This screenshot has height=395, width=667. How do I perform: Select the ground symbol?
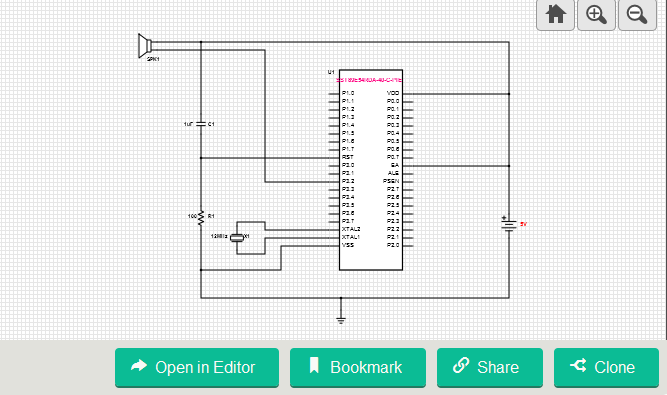(x=341, y=319)
